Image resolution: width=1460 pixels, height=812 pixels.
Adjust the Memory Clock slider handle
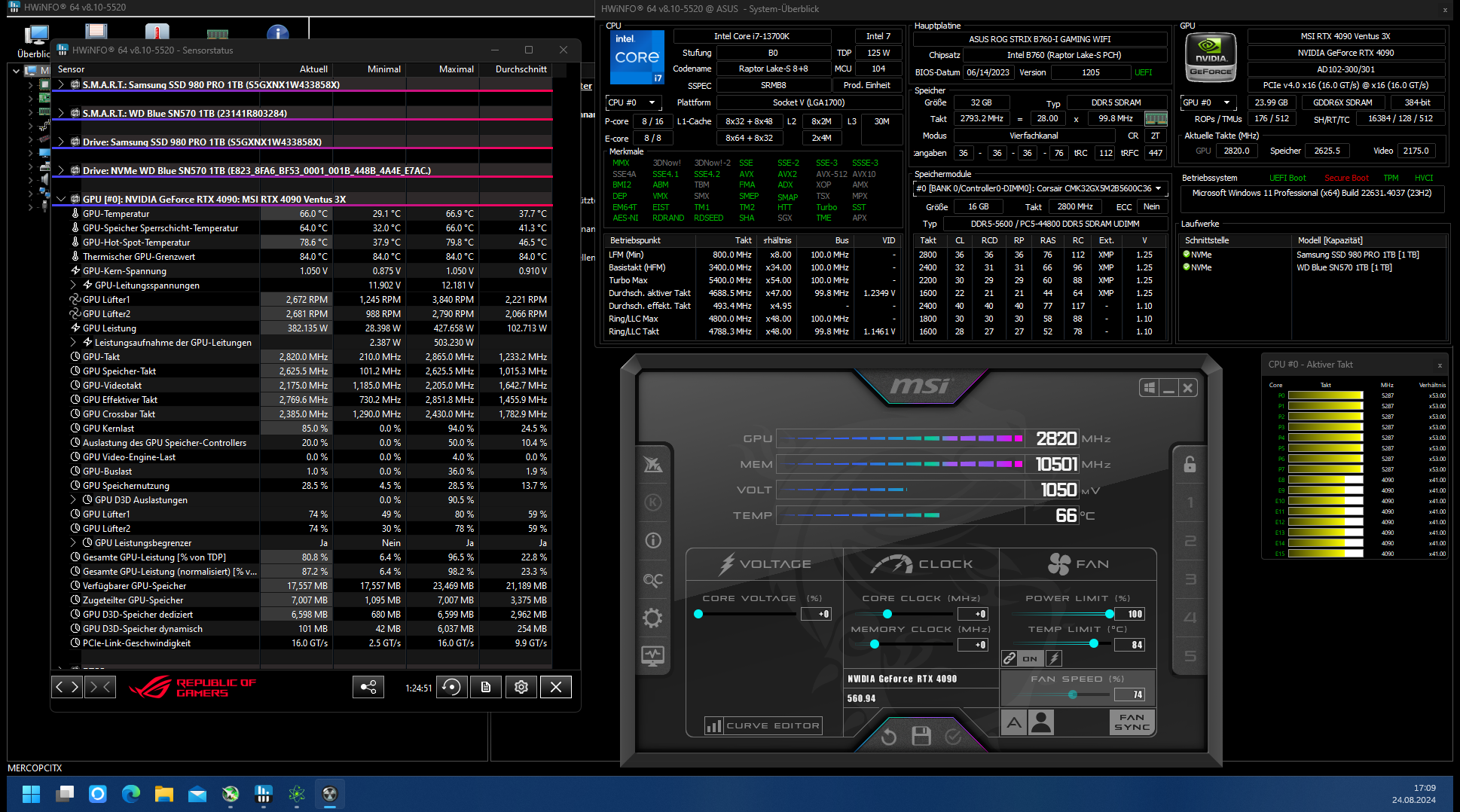[874, 644]
